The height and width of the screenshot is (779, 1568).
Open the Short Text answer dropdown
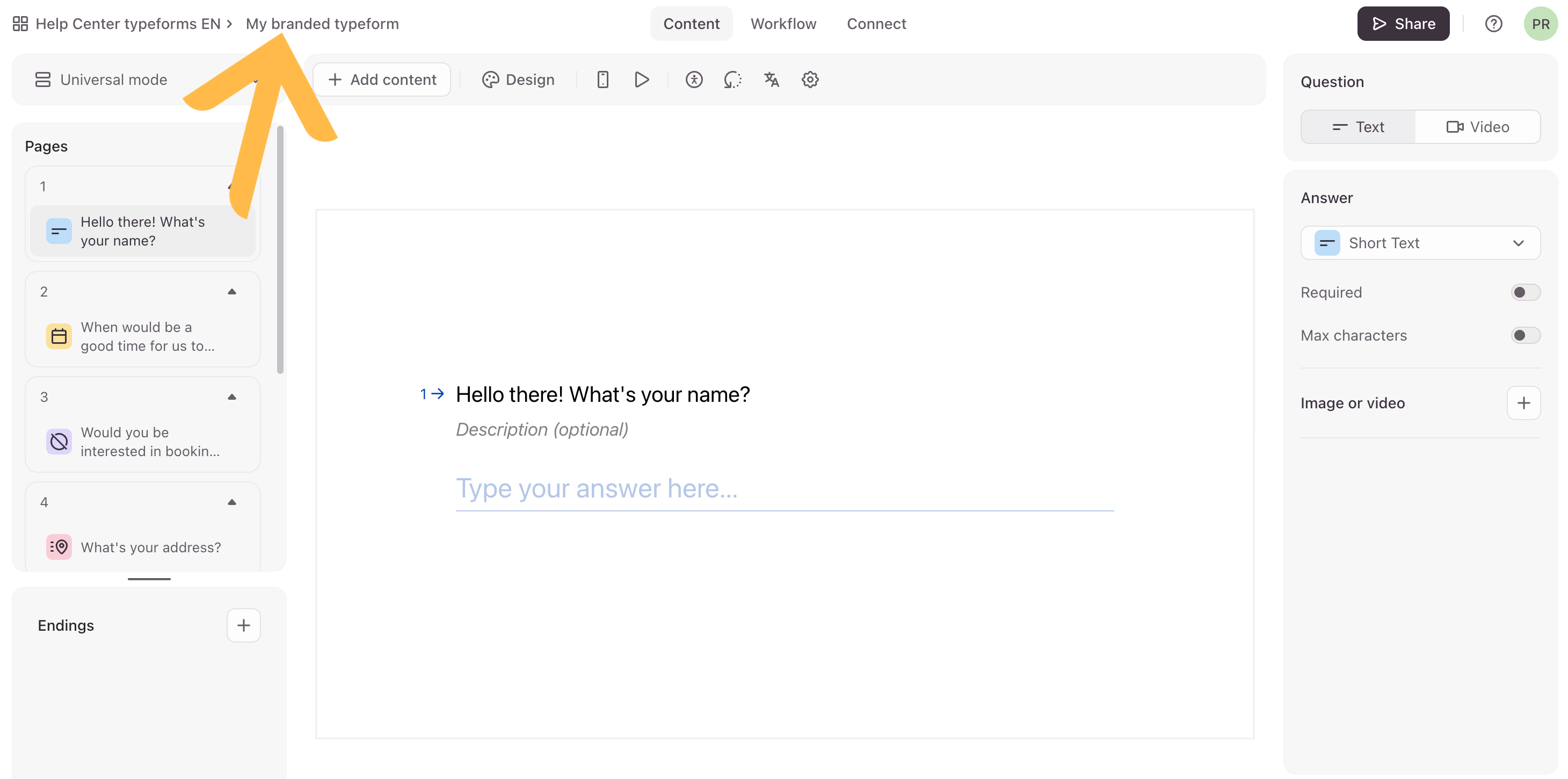pyautogui.click(x=1420, y=243)
